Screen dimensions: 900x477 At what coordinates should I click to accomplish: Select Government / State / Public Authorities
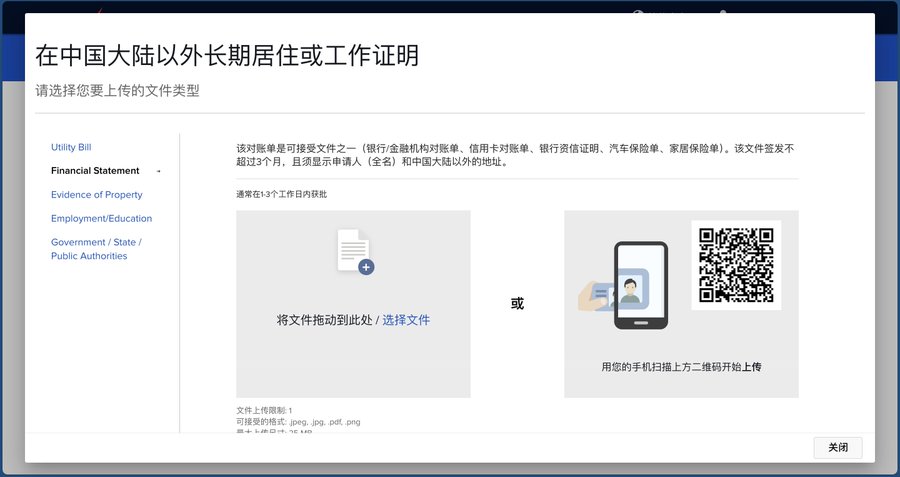click(96, 249)
